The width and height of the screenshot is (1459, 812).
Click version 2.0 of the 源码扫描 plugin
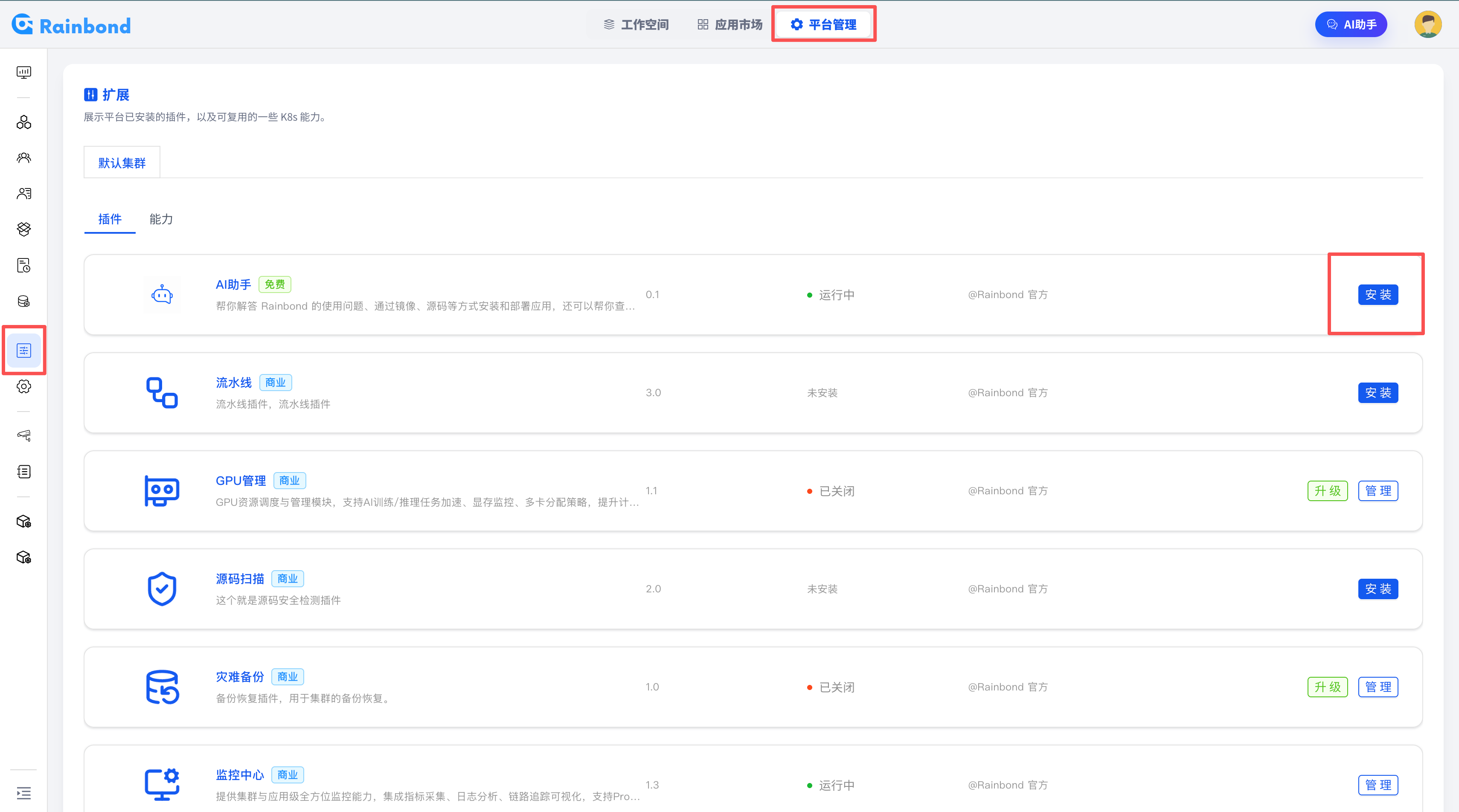653,589
